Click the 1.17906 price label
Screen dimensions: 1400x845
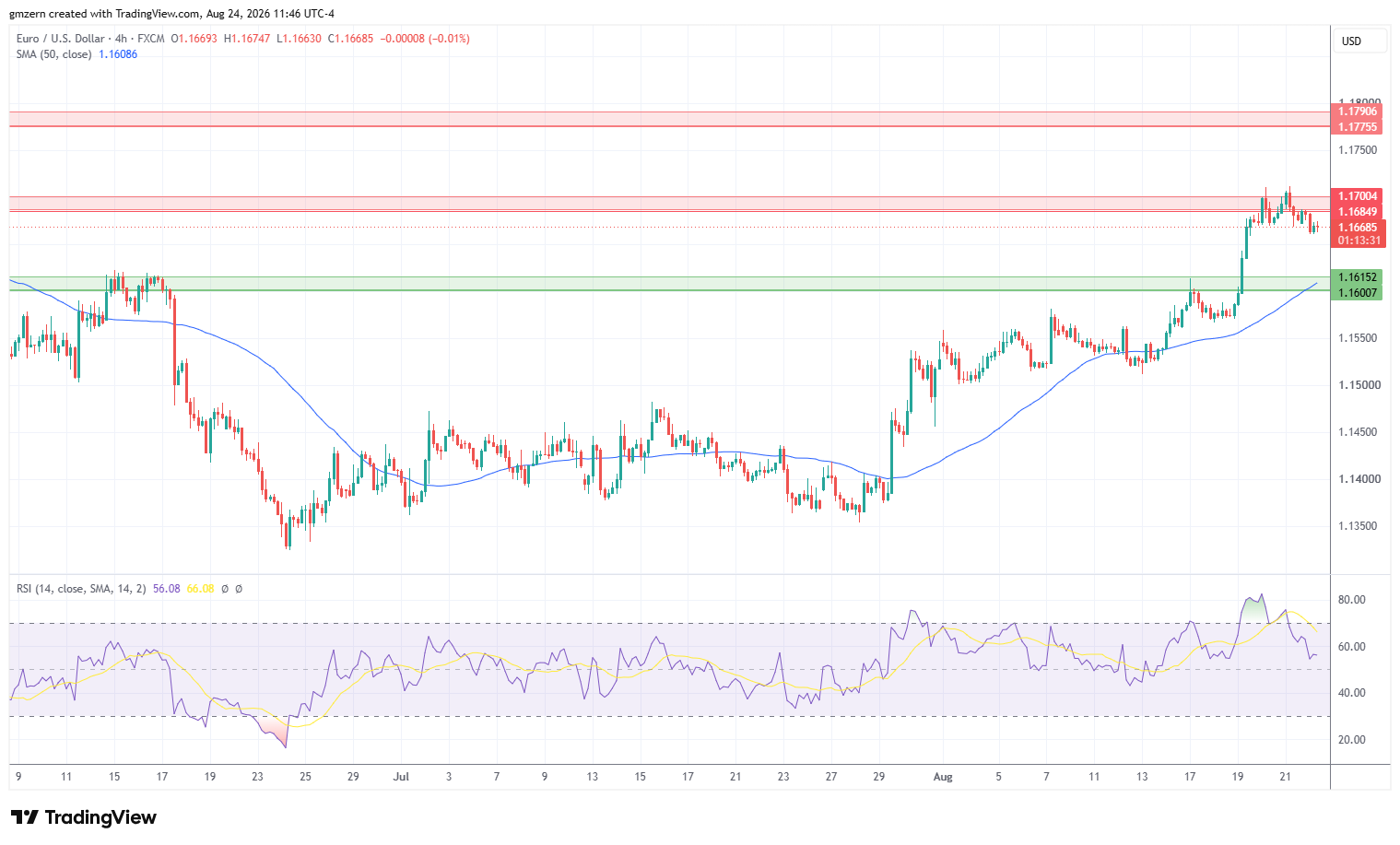coord(1358,111)
